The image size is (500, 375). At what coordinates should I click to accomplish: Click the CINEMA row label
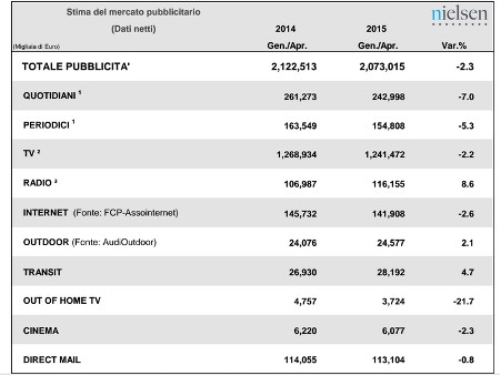point(41,331)
